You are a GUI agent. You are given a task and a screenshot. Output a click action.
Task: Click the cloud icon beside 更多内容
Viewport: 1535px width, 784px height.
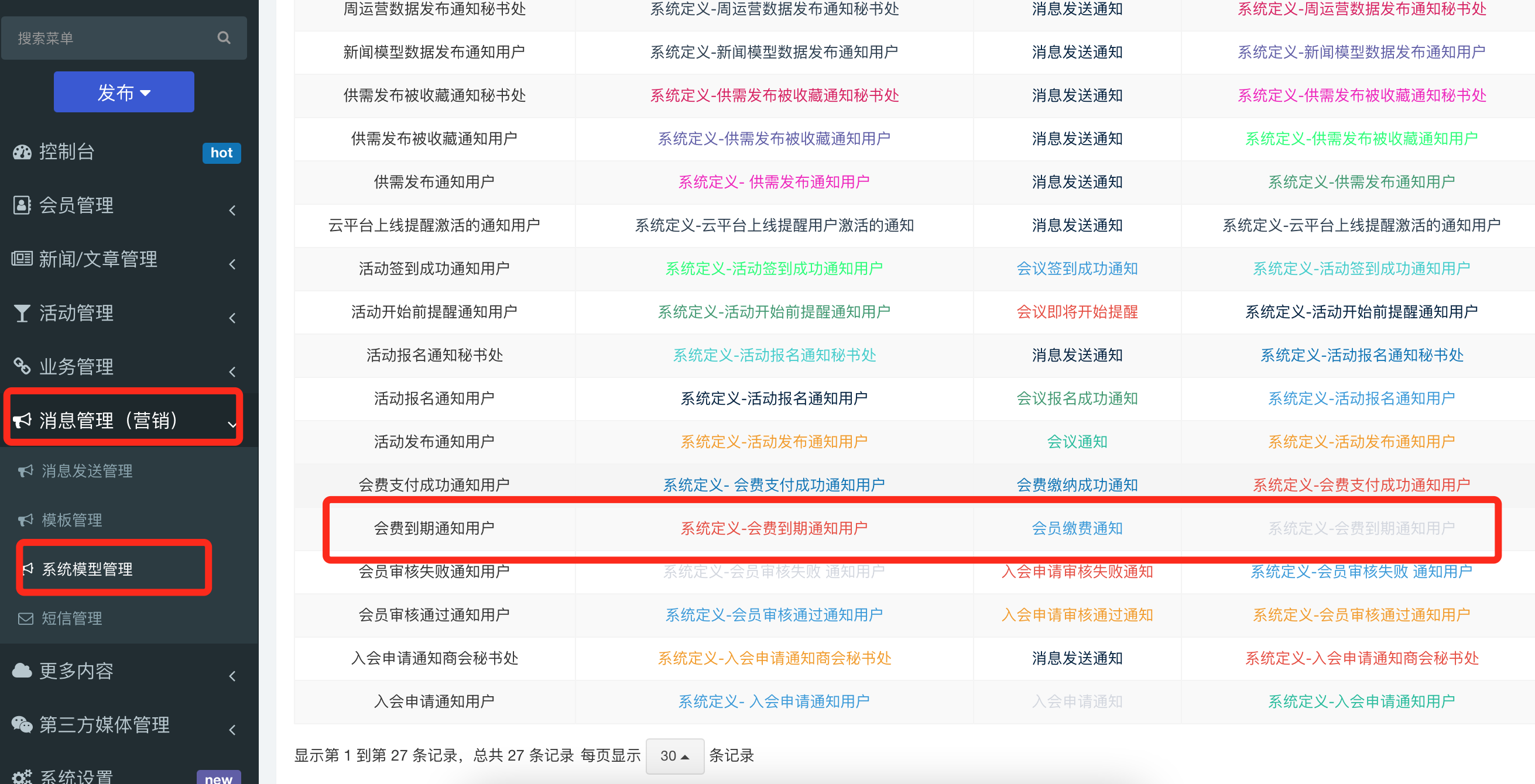coord(22,671)
